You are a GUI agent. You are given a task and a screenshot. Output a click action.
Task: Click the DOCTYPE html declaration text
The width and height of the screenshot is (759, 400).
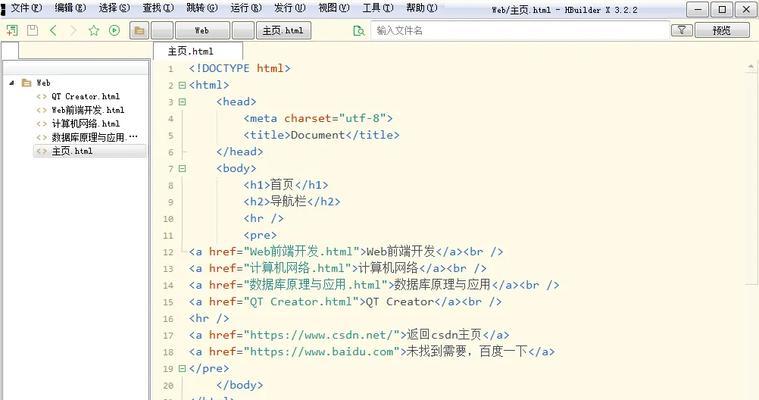coord(240,68)
